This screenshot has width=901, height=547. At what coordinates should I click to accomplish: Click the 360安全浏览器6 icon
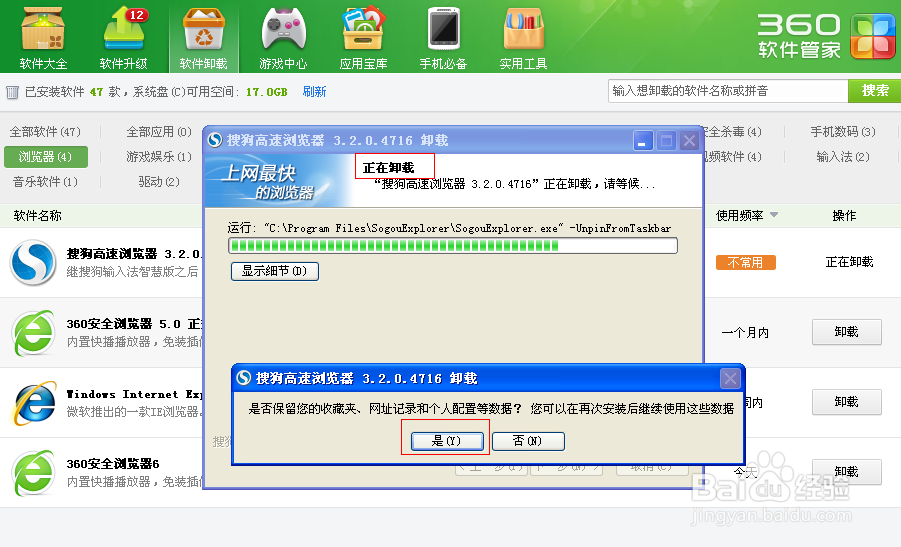(33, 473)
